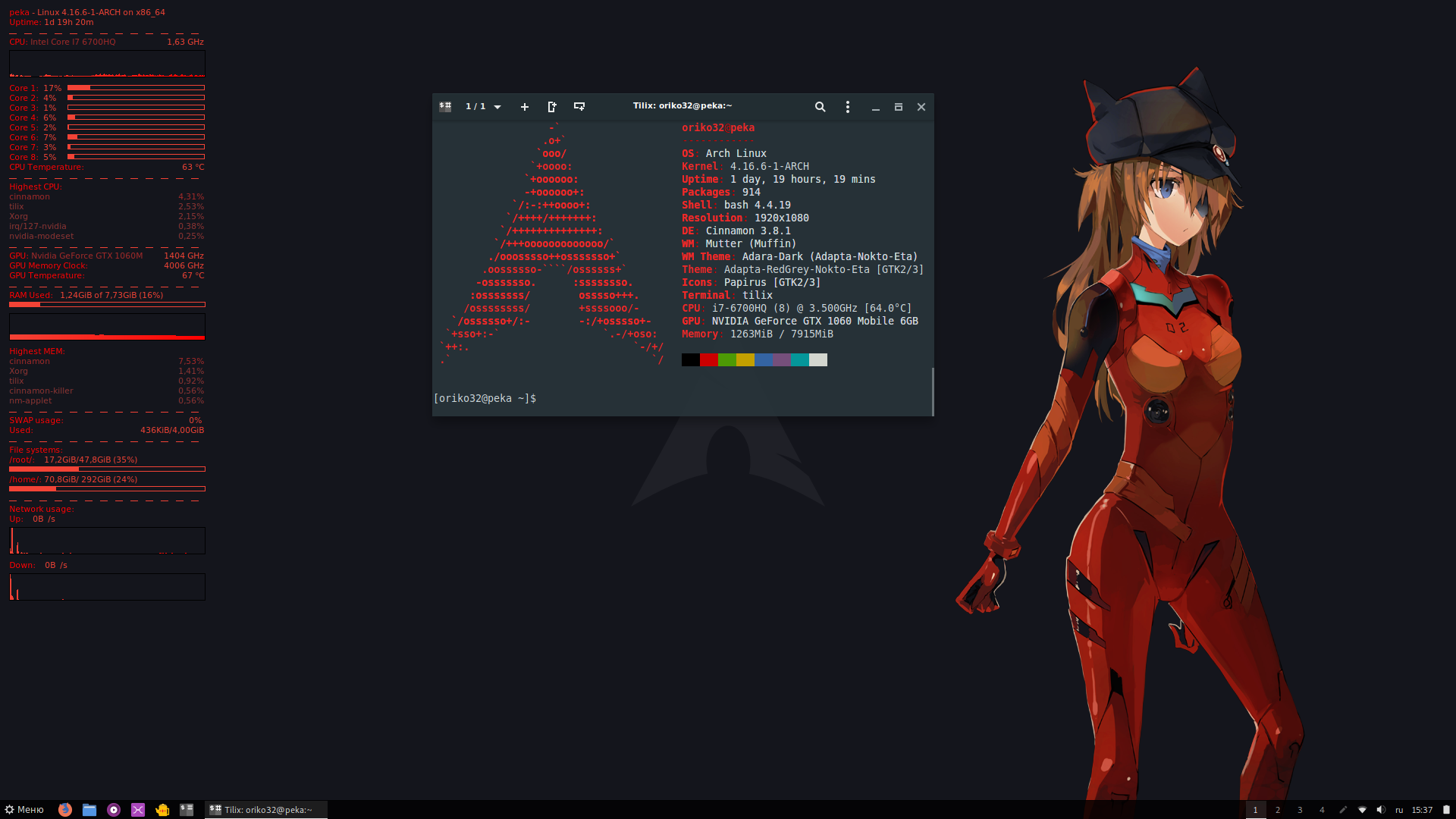Add a new session with the plus button
Viewport: 1456px width, 819px height.
524,107
